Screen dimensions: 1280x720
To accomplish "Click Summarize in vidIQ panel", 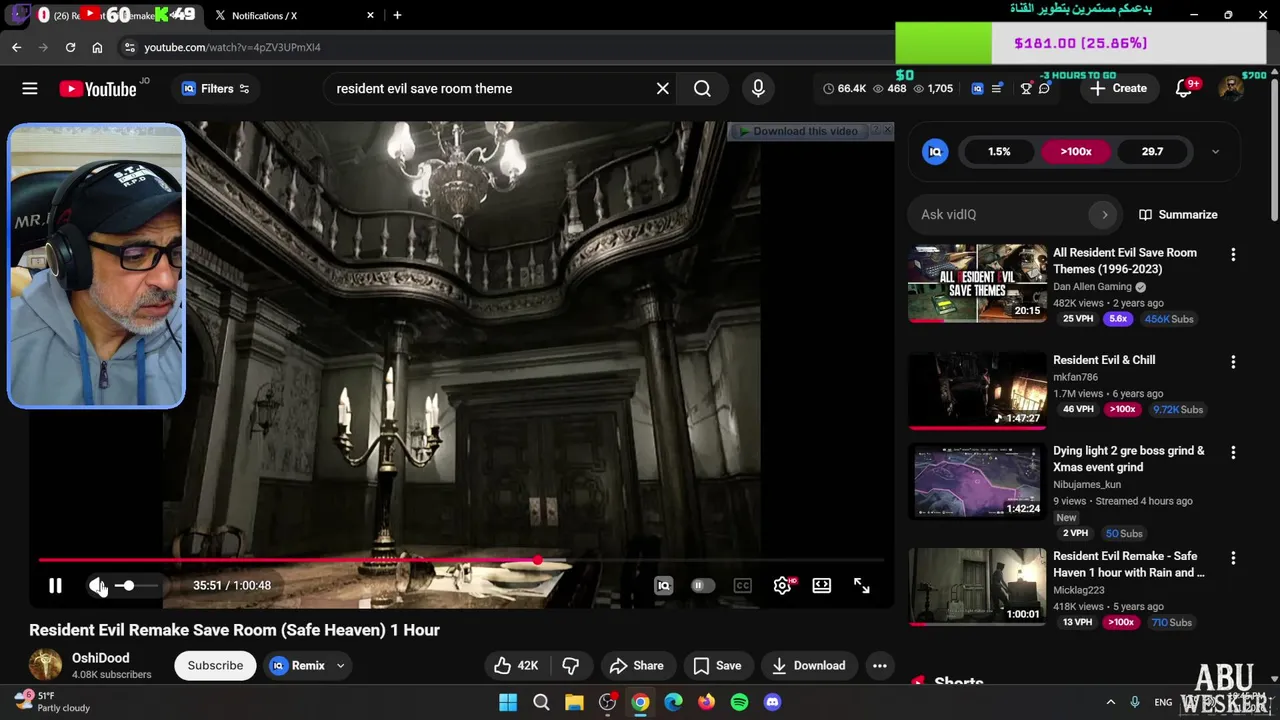I will 1178,214.
